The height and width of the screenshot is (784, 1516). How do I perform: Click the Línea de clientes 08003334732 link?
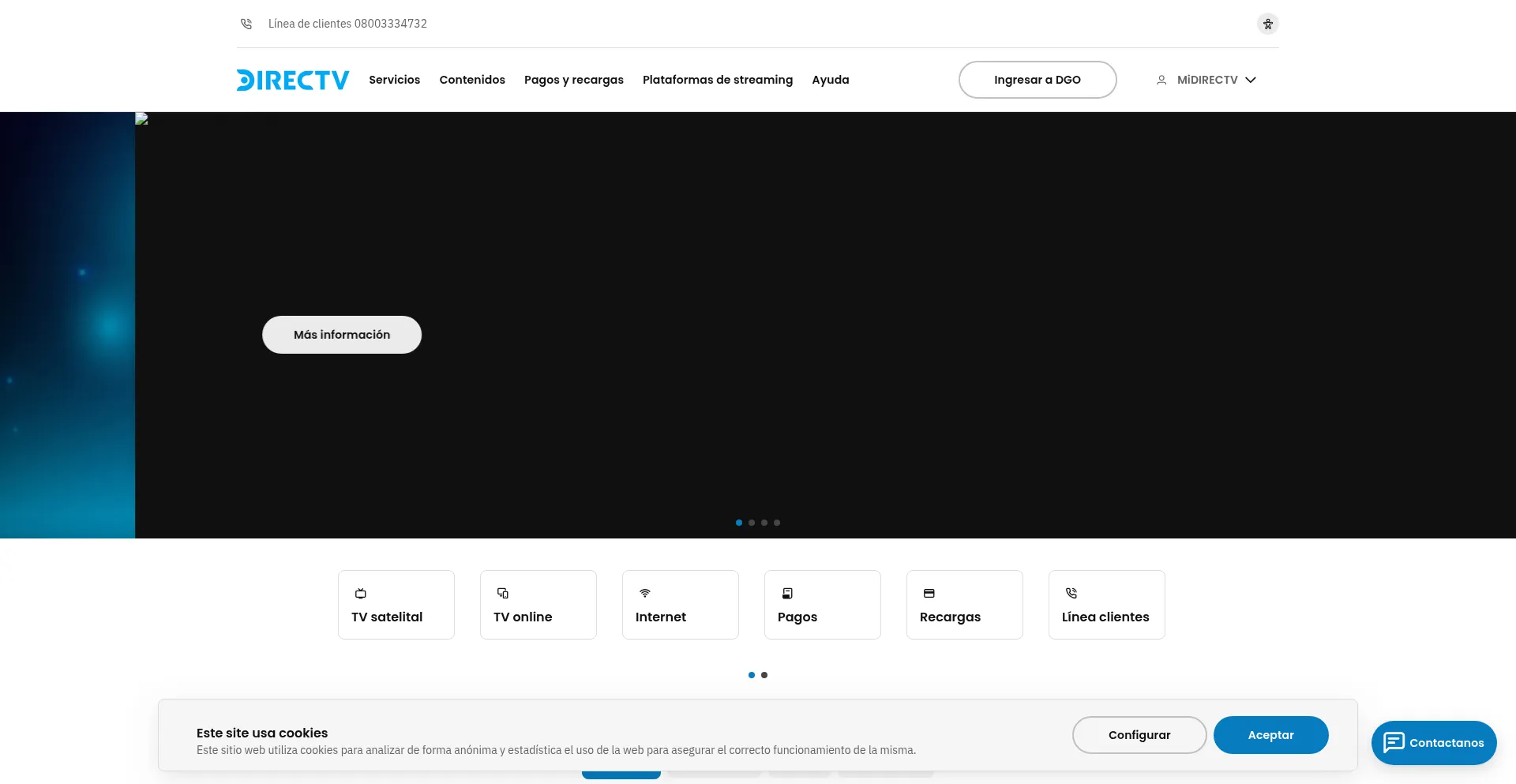[347, 24]
